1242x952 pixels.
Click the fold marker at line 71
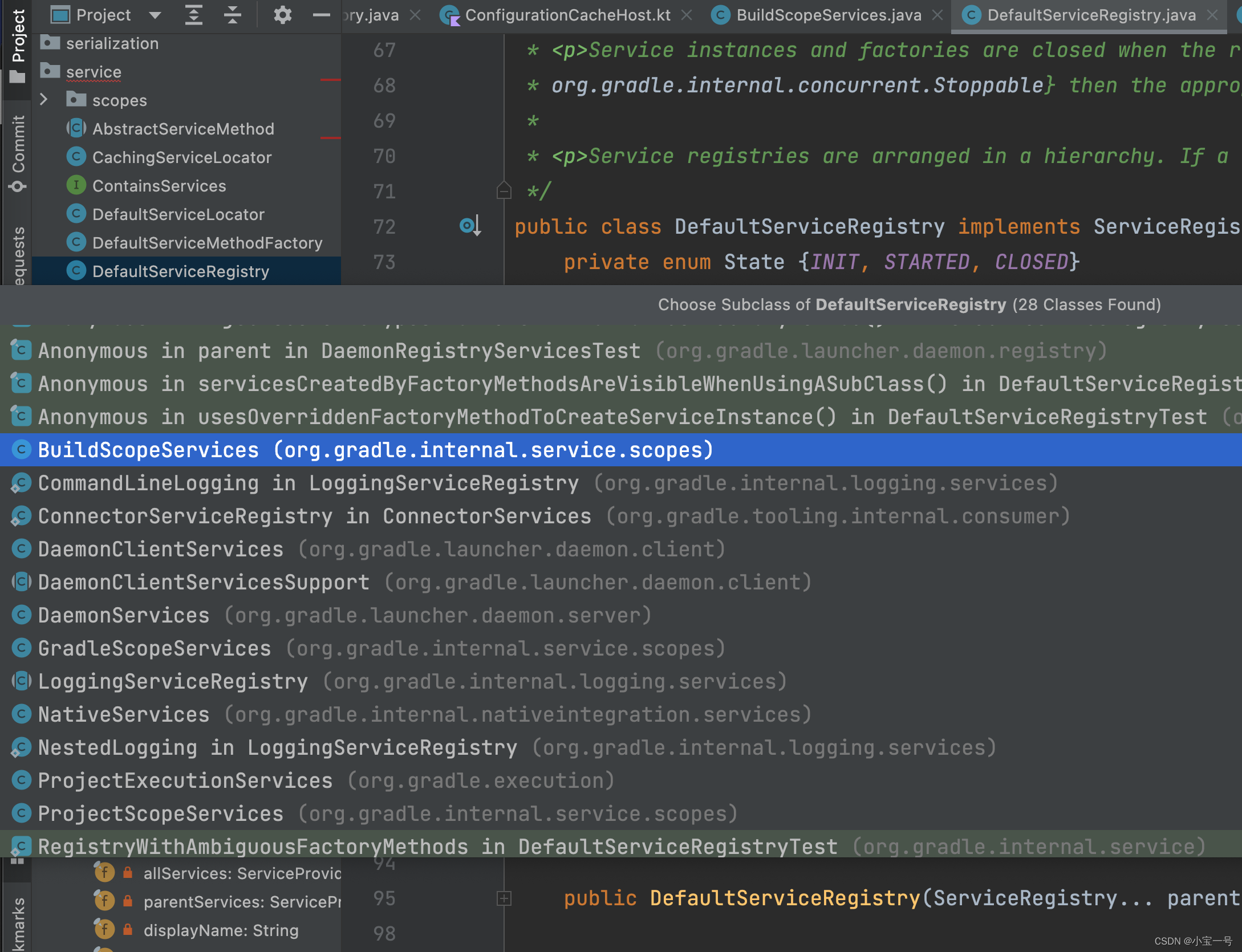[504, 191]
